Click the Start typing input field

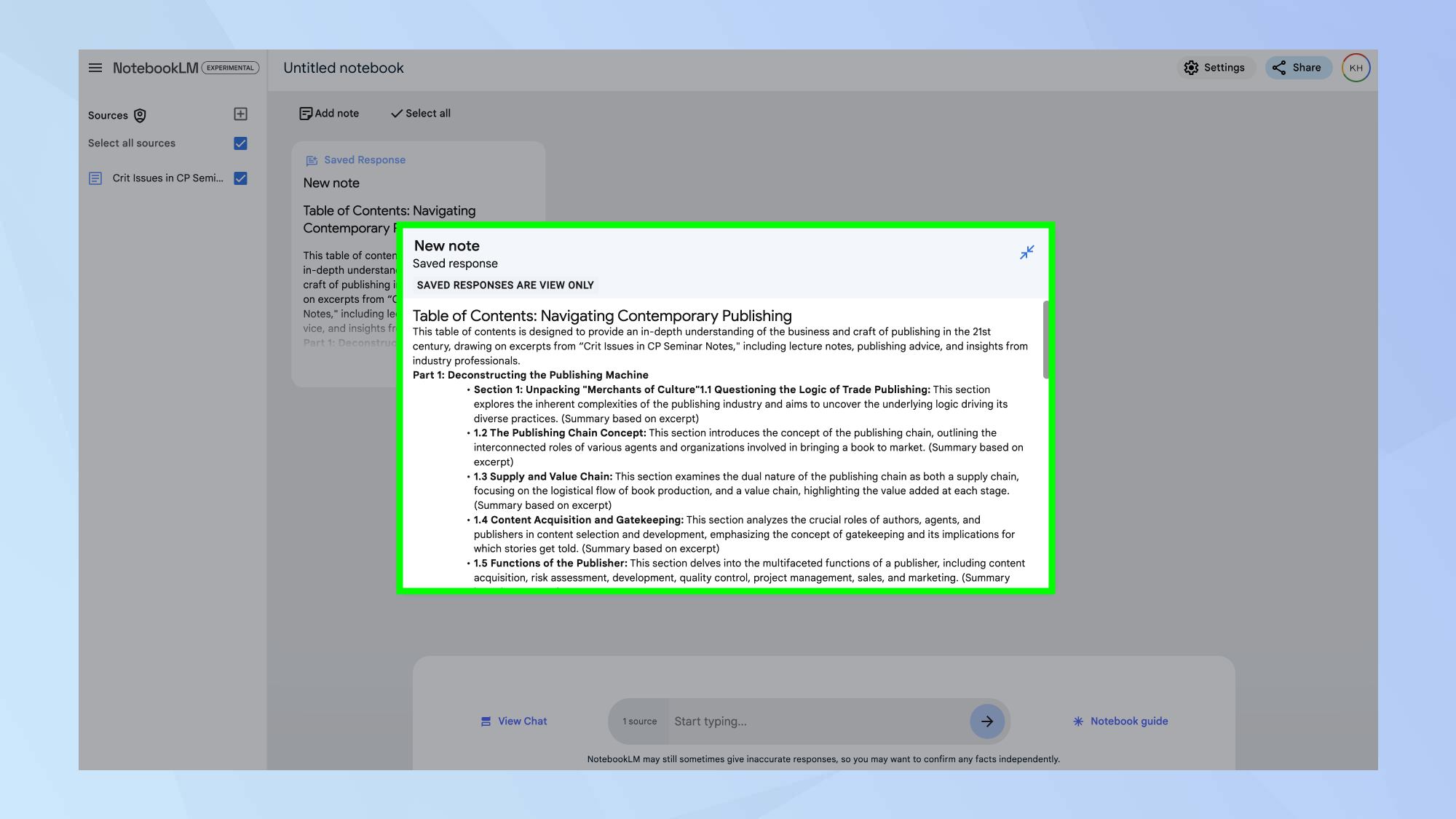(x=815, y=721)
